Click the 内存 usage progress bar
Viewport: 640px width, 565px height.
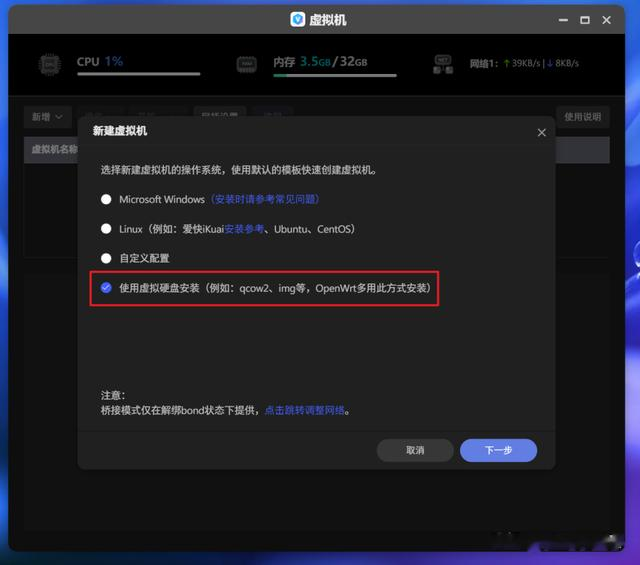click(x=335, y=76)
